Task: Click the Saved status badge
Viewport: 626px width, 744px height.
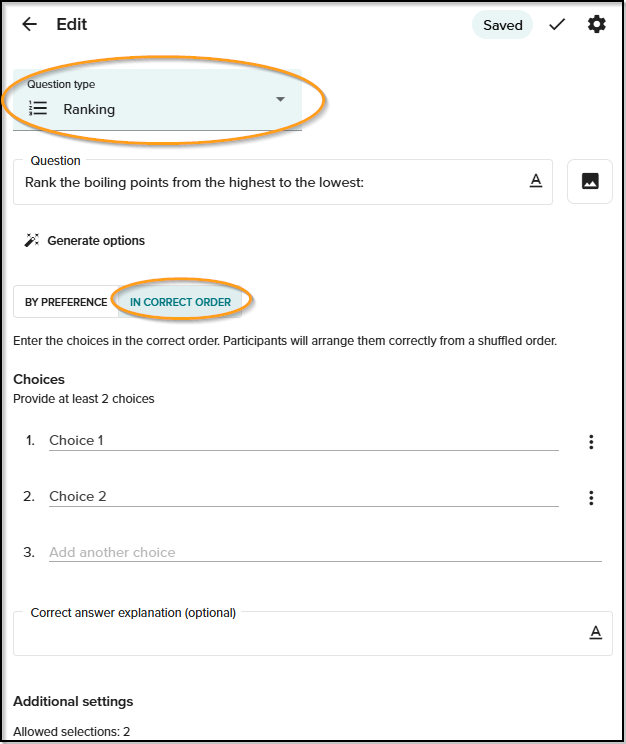Action: click(503, 25)
